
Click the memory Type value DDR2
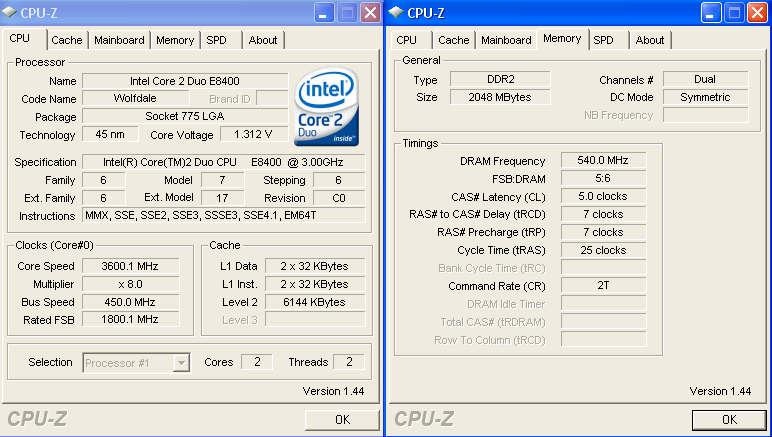point(500,79)
